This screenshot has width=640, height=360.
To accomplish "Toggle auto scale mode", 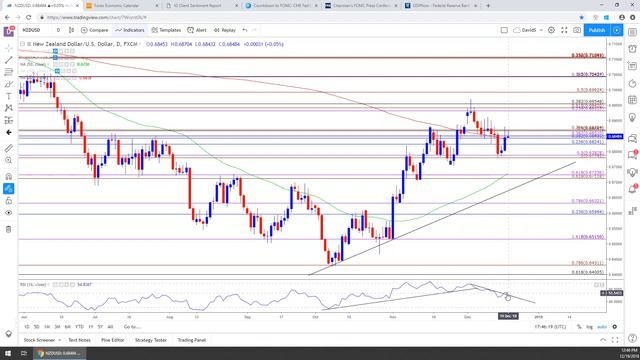I will point(602,327).
